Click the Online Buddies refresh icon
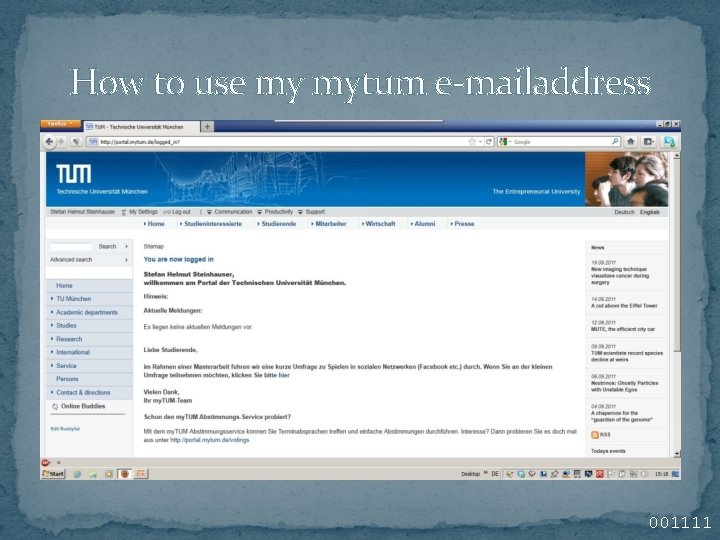This screenshot has height=540, width=720. pyautogui.click(x=55, y=406)
